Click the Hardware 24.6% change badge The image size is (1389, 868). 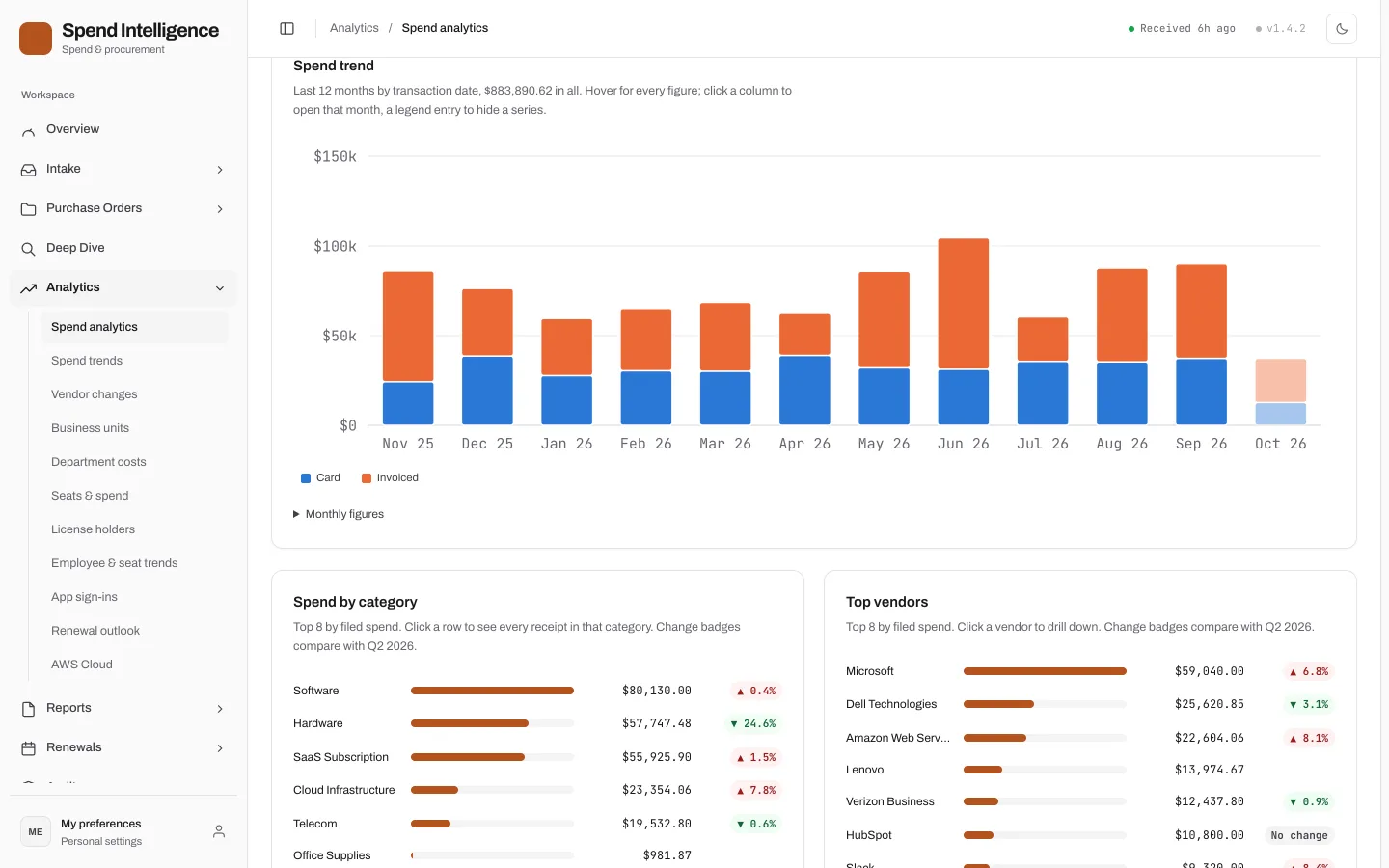[753, 723]
